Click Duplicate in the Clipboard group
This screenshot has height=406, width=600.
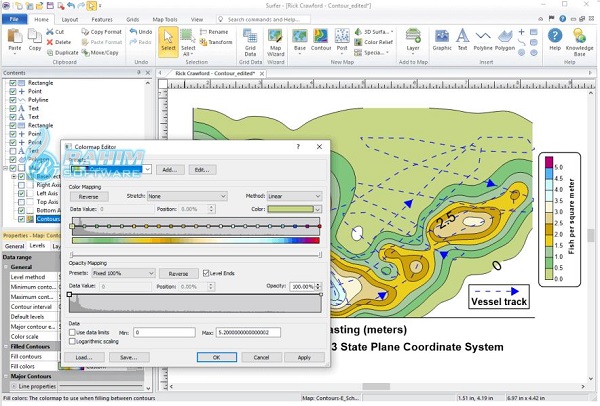[62, 52]
